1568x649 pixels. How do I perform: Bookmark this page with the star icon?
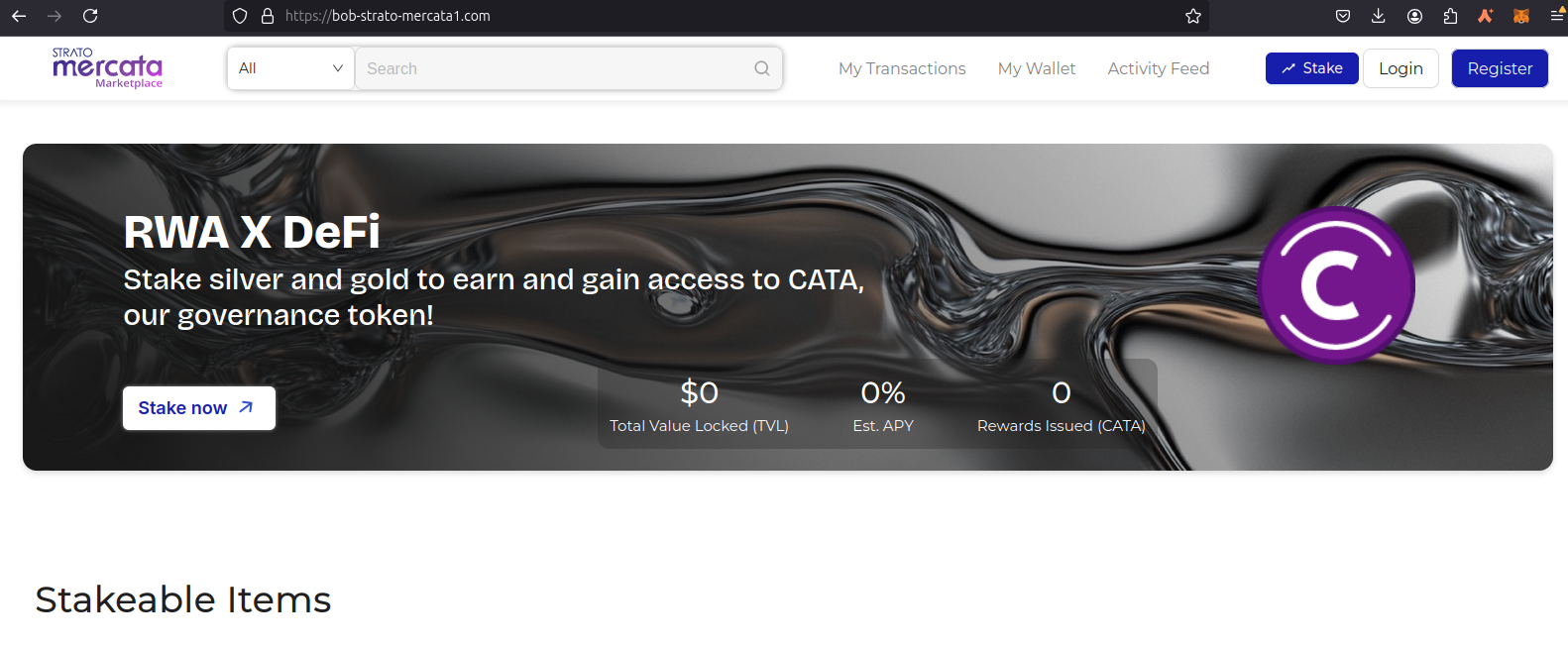click(1193, 16)
